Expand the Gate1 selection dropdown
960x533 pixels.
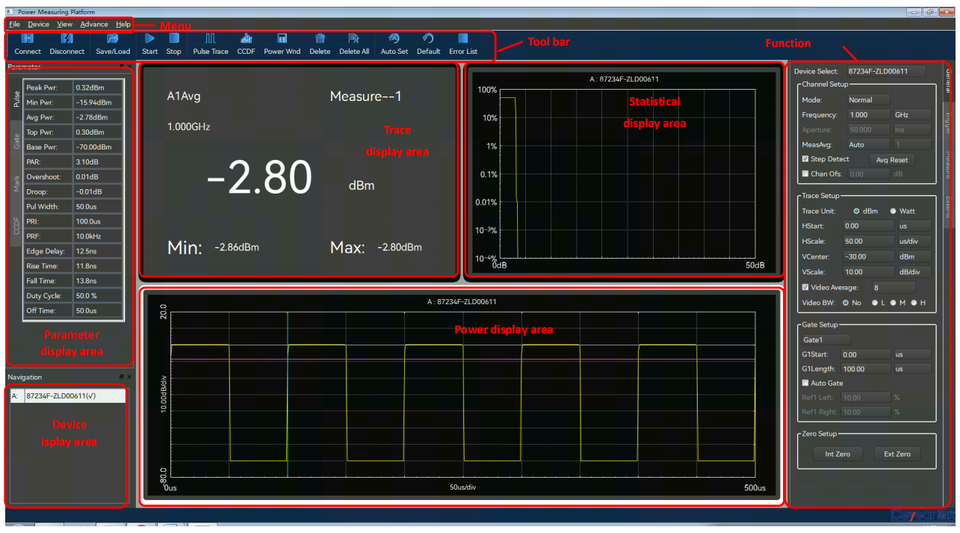[825, 340]
